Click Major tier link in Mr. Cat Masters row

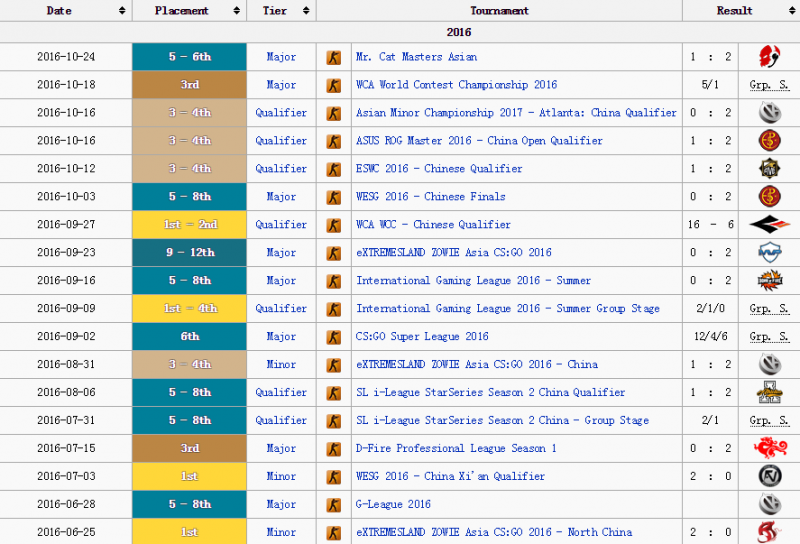[x=281, y=57]
